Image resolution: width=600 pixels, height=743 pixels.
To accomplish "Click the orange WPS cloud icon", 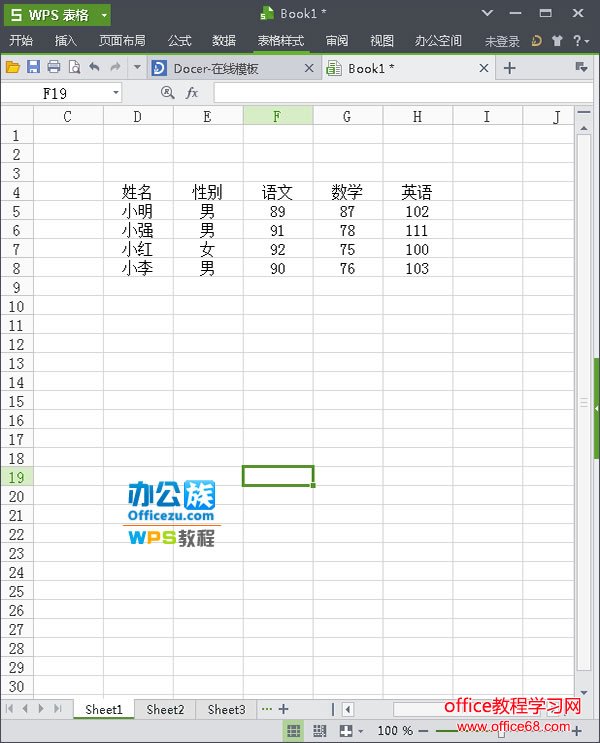I will [x=536, y=41].
